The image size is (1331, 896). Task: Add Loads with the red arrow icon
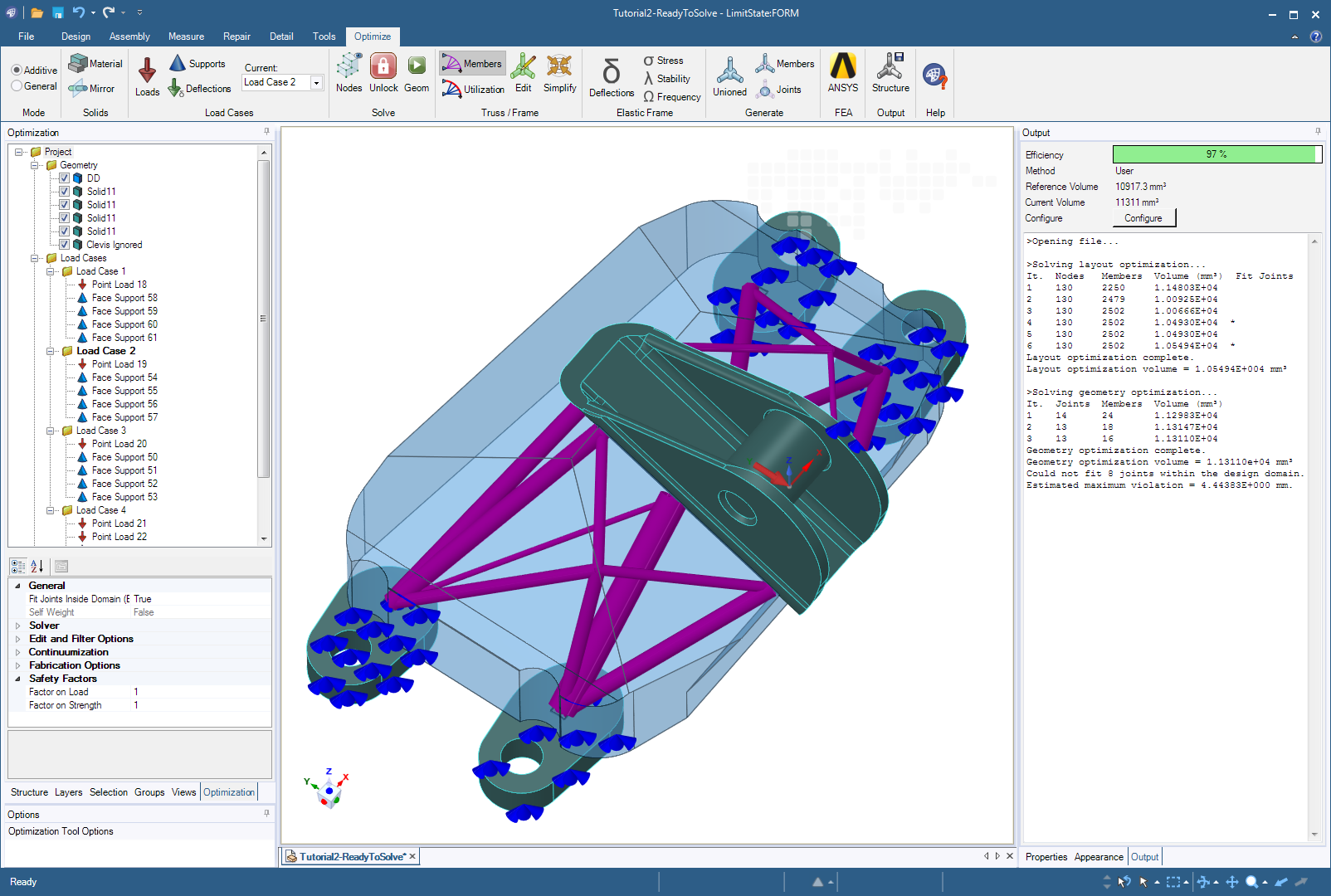pyautogui.click(x=147, y=76)
